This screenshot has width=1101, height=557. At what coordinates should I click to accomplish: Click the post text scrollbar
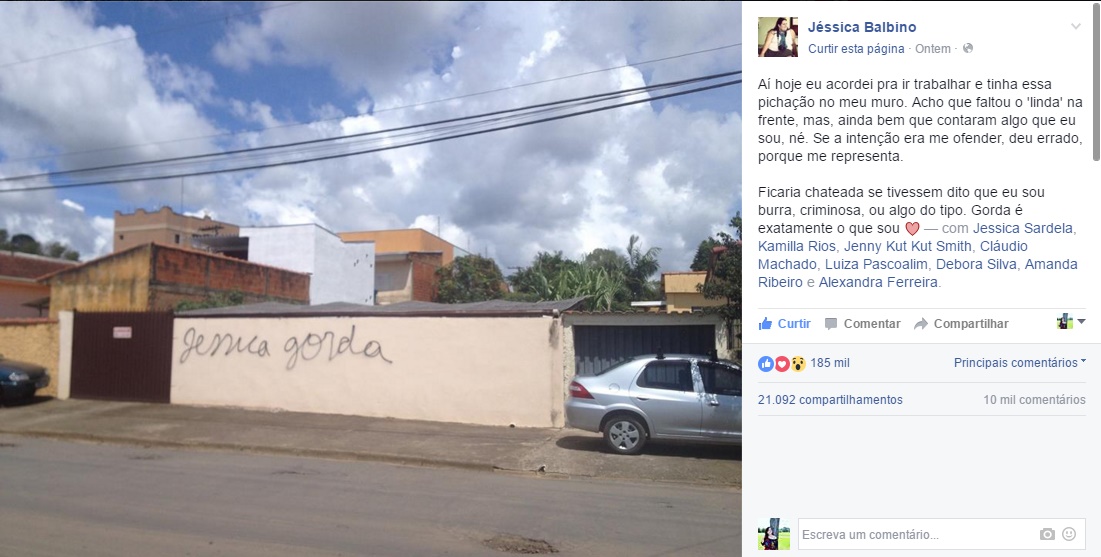pyautogui.click(x=1096, y=81)
